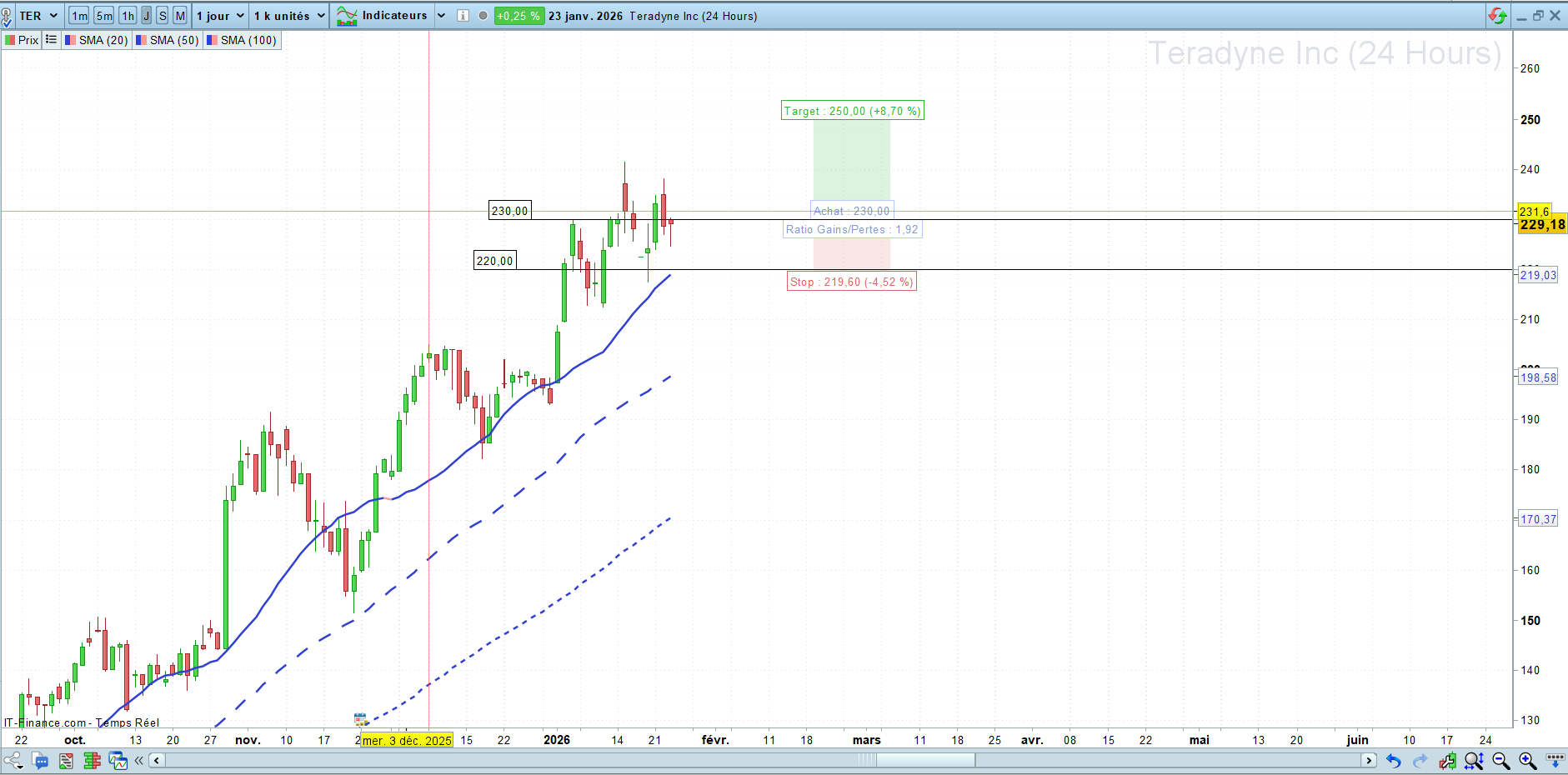The image size is (1568, 775).
Task: Click the auto-fit zoom icon
Action: [x=1474, y=760]
